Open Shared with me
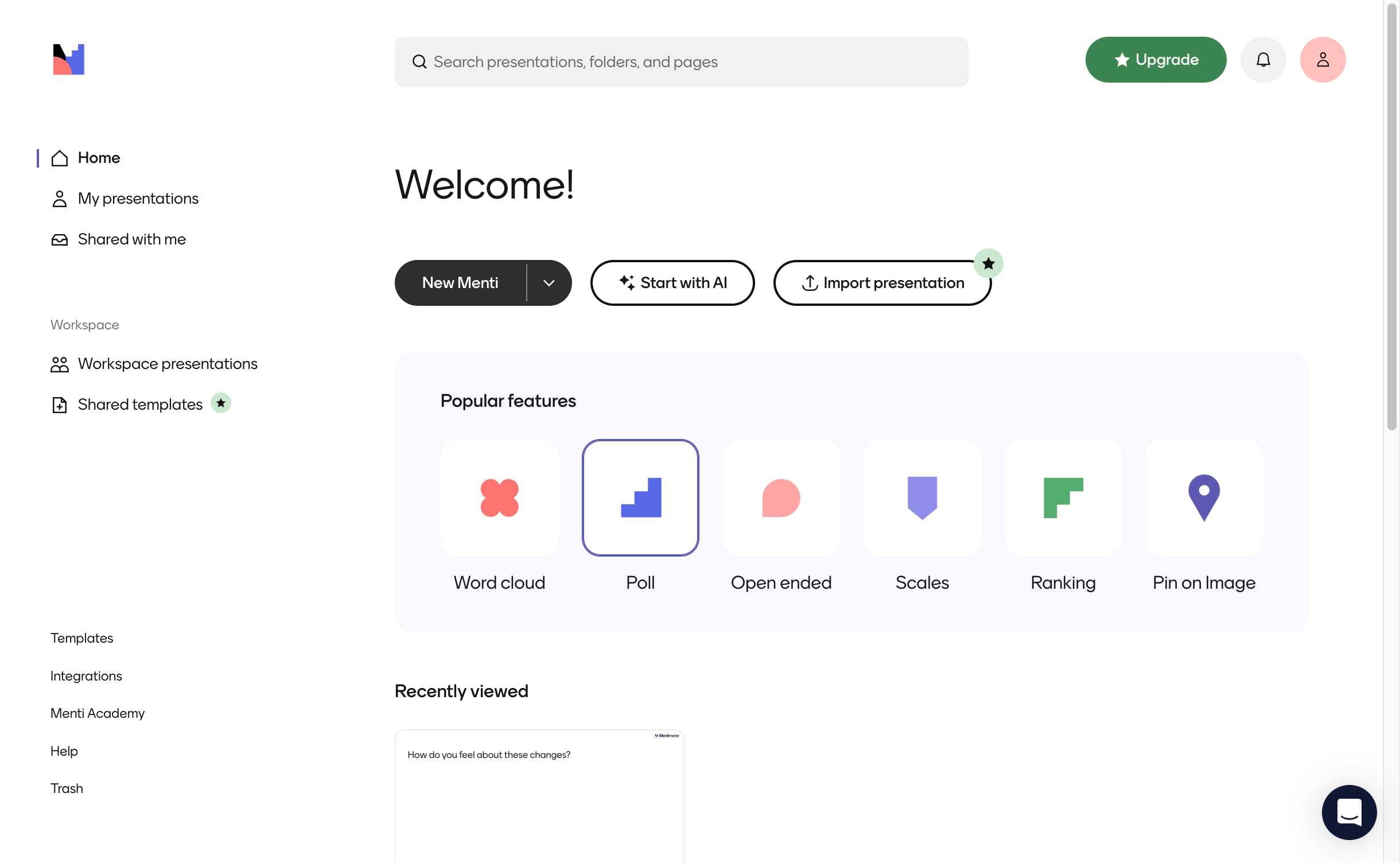 [x=118, y=239]
